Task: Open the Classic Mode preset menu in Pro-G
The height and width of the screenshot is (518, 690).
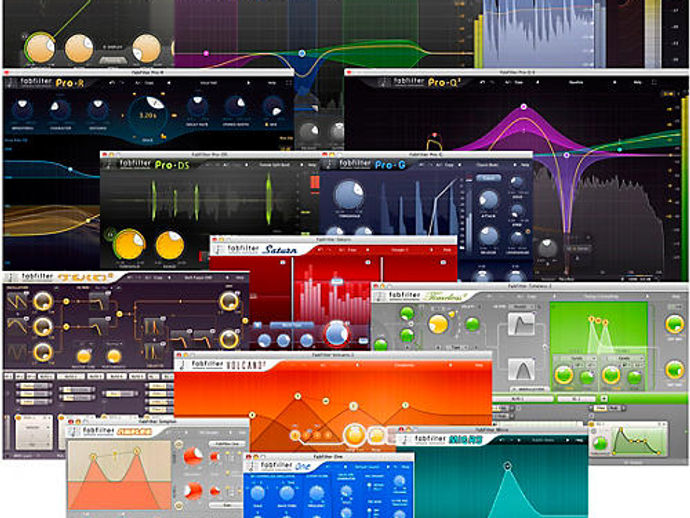Action: tap(487, 165)
